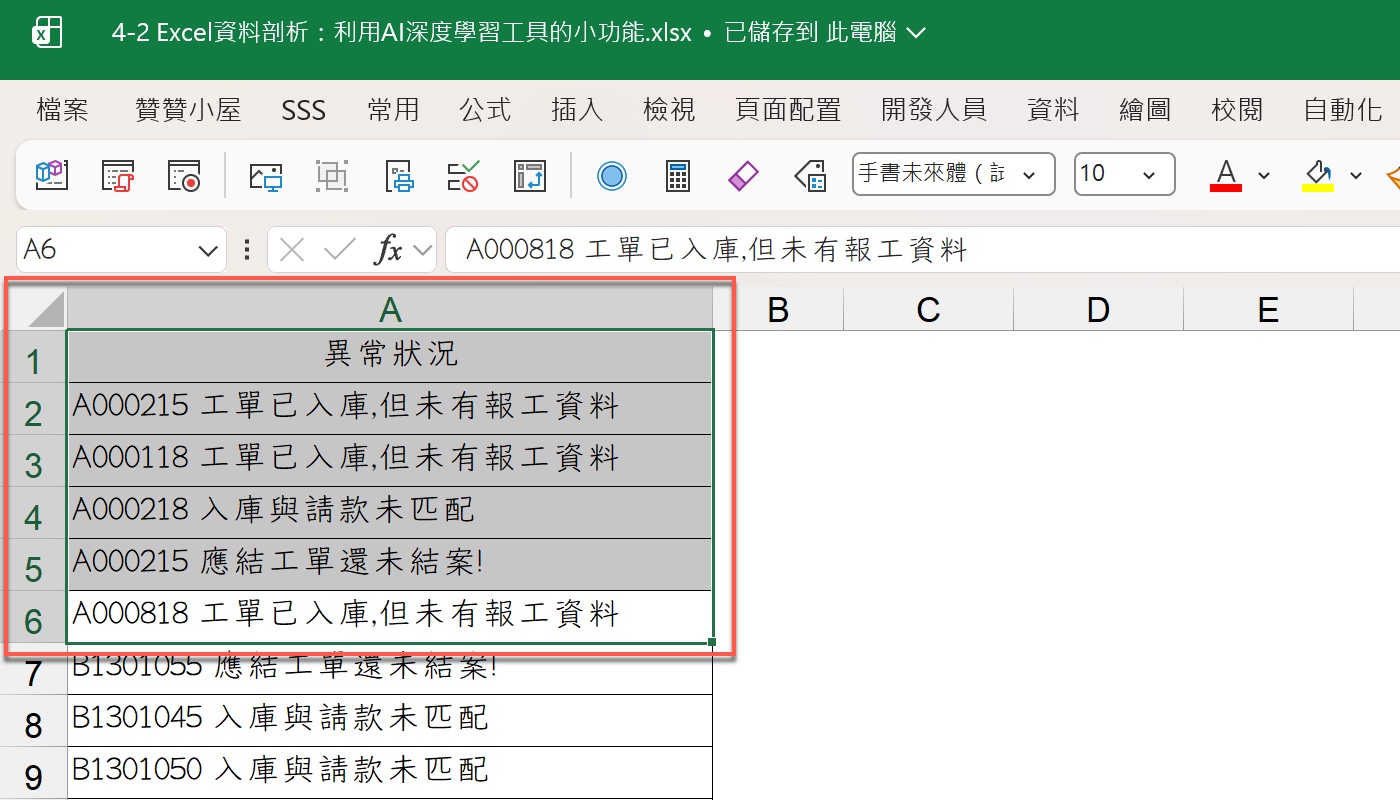Select the blue circle shape tool

tap(610, 174)
